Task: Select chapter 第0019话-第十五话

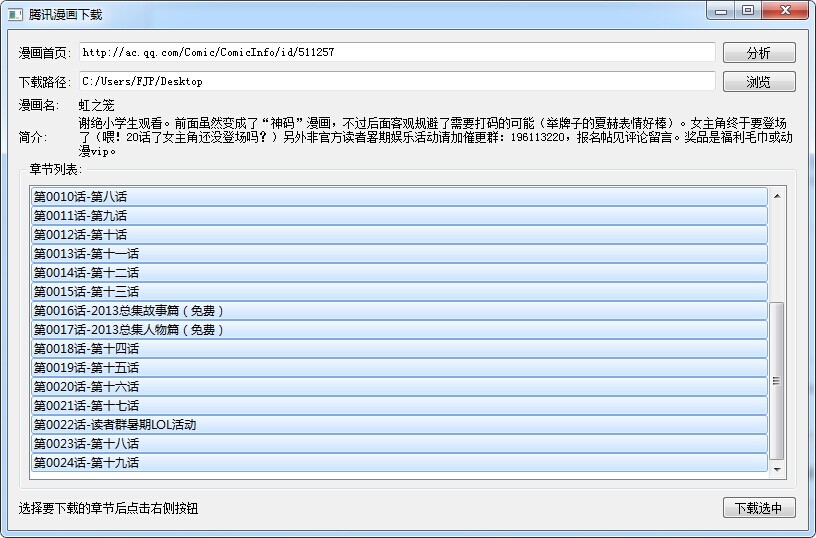Action: pos(399,367)
